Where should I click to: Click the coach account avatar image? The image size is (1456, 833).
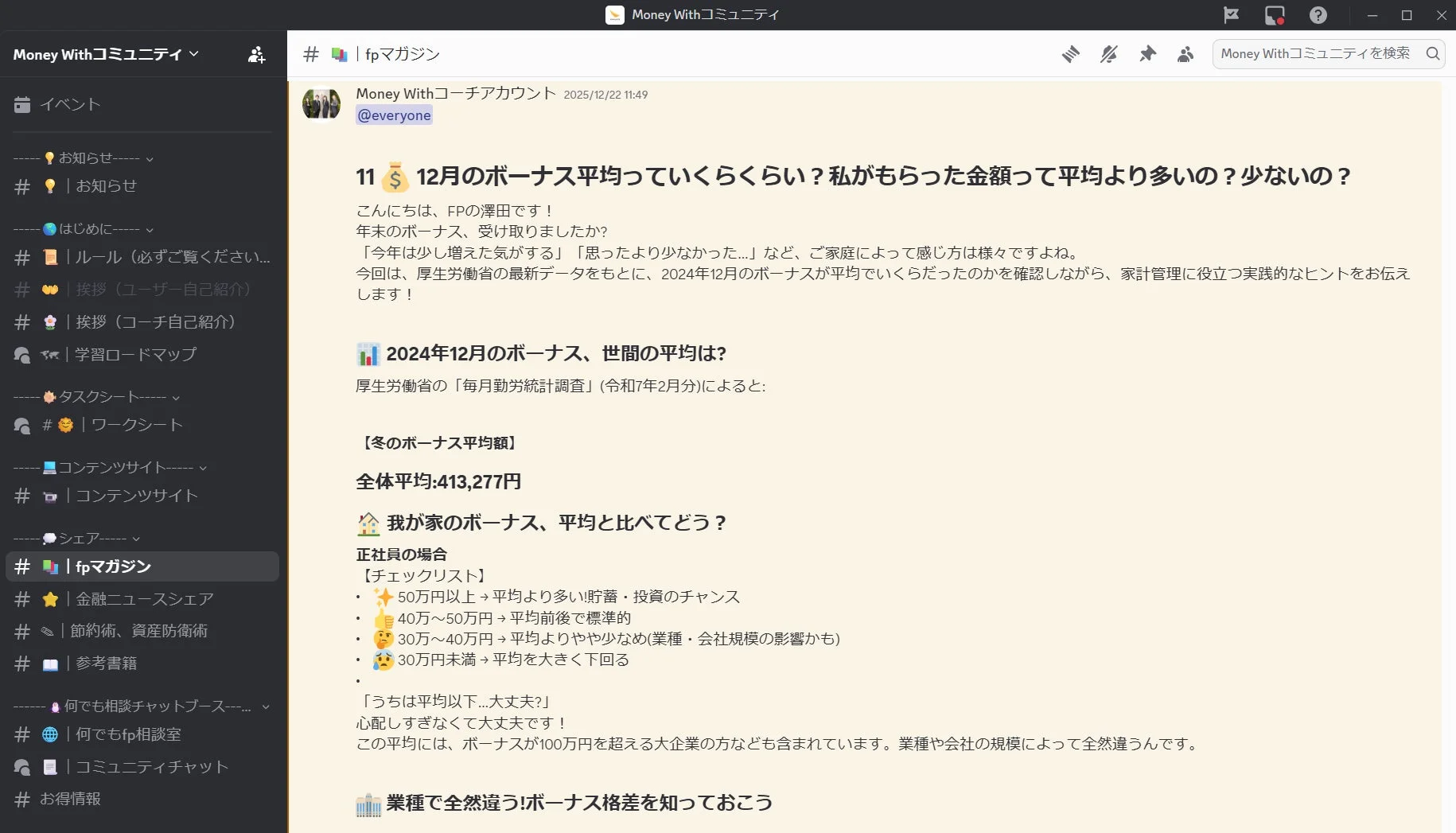pyautogui.click(x=321, y=103)
